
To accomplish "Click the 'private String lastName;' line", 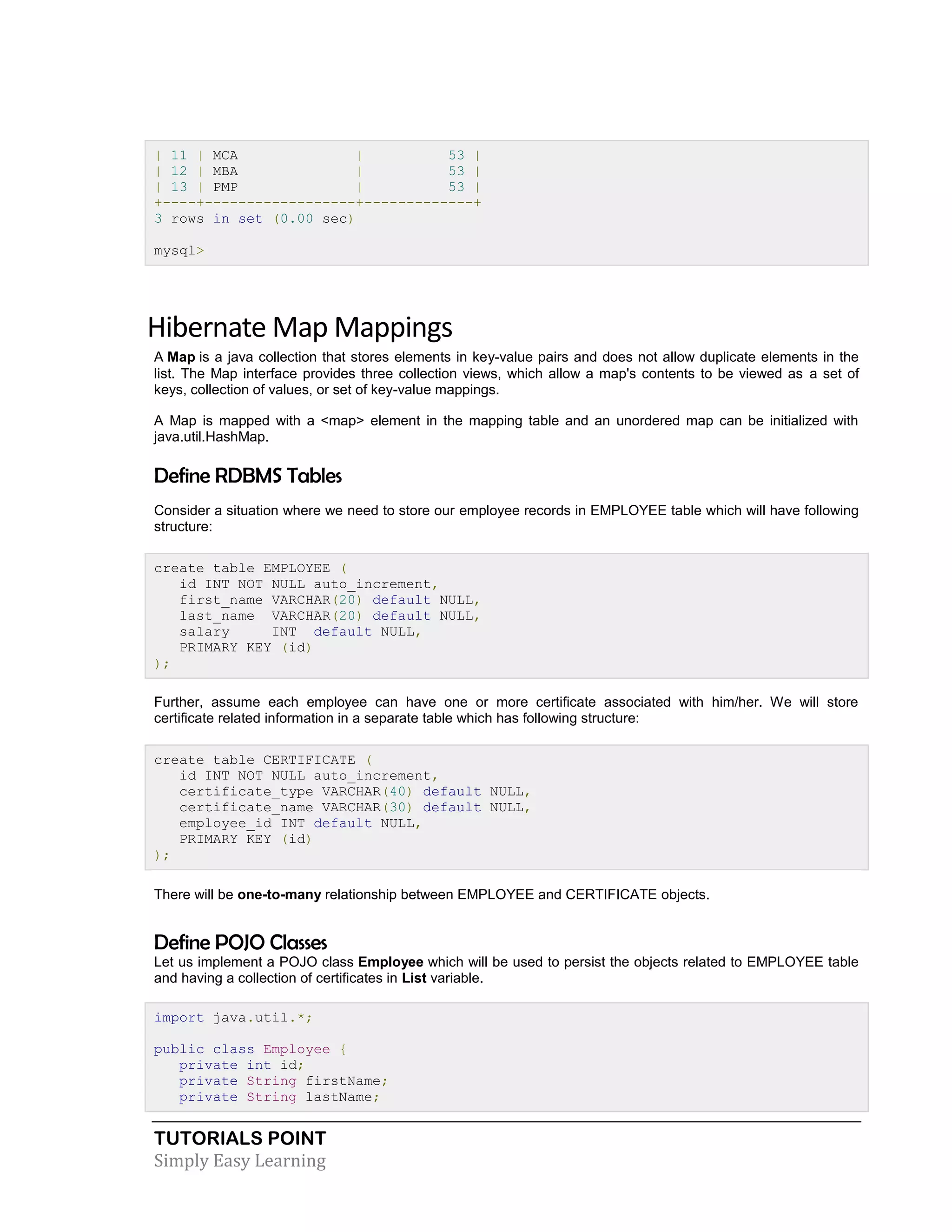I will [279, 1097].
